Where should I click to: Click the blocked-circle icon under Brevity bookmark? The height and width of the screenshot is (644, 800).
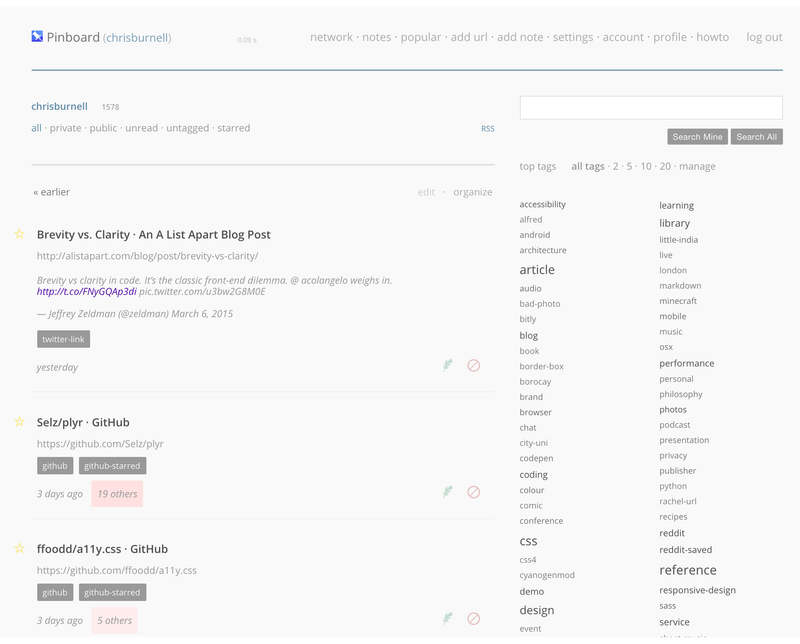(474, 367)
